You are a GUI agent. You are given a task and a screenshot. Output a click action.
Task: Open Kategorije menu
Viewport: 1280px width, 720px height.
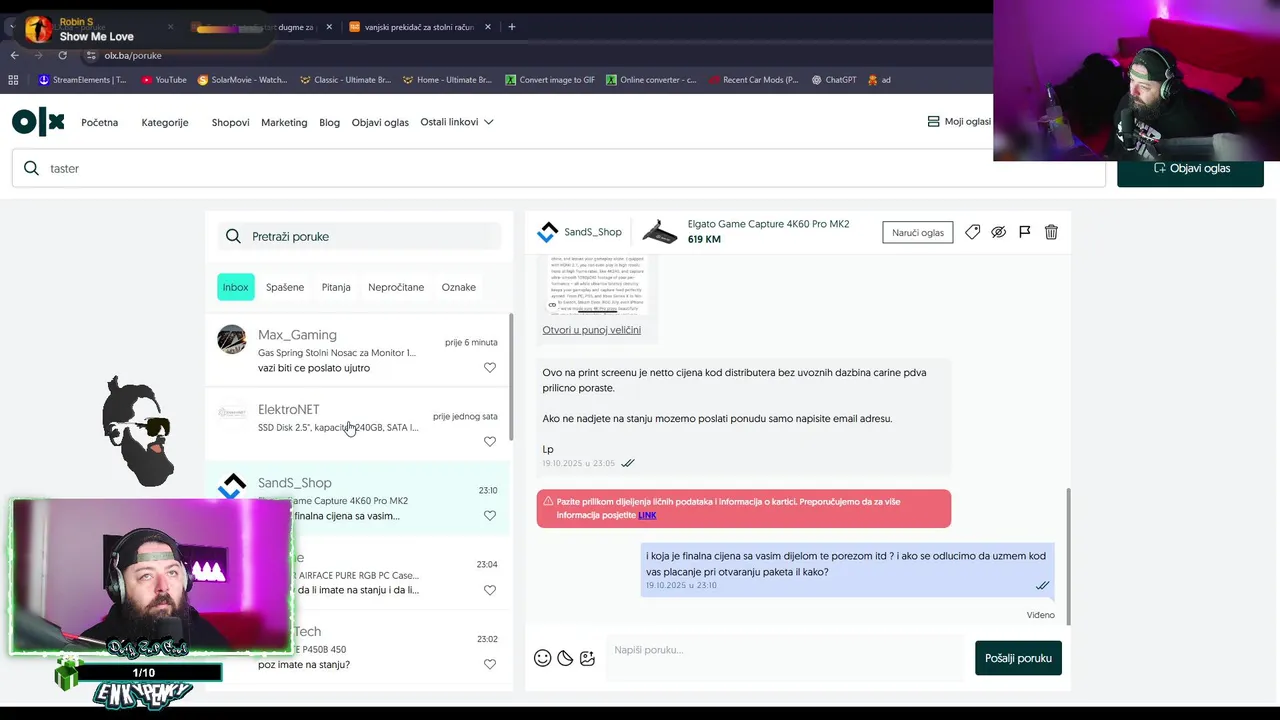coord(165,122)
